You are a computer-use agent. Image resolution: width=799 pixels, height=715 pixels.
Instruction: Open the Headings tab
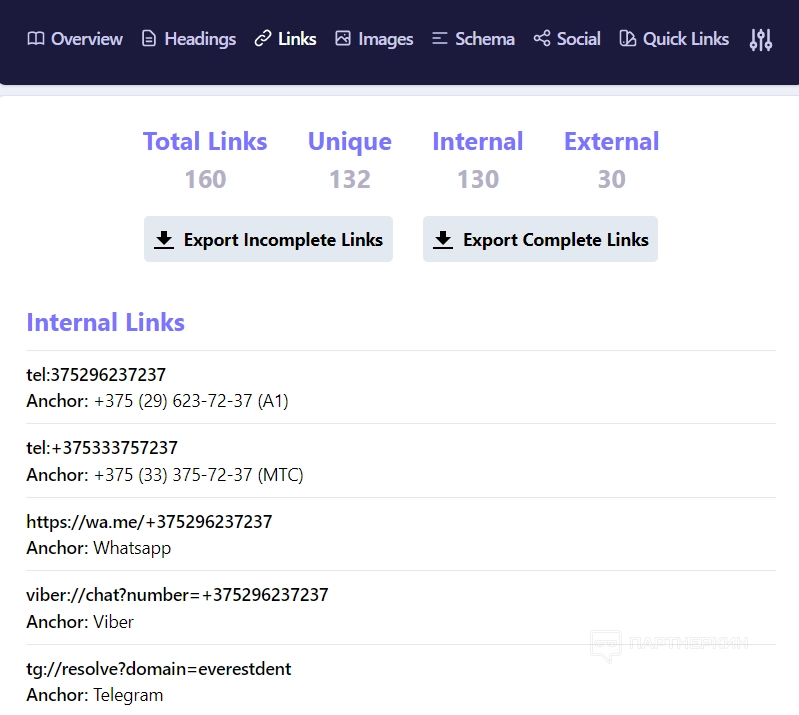pos(189,39)
